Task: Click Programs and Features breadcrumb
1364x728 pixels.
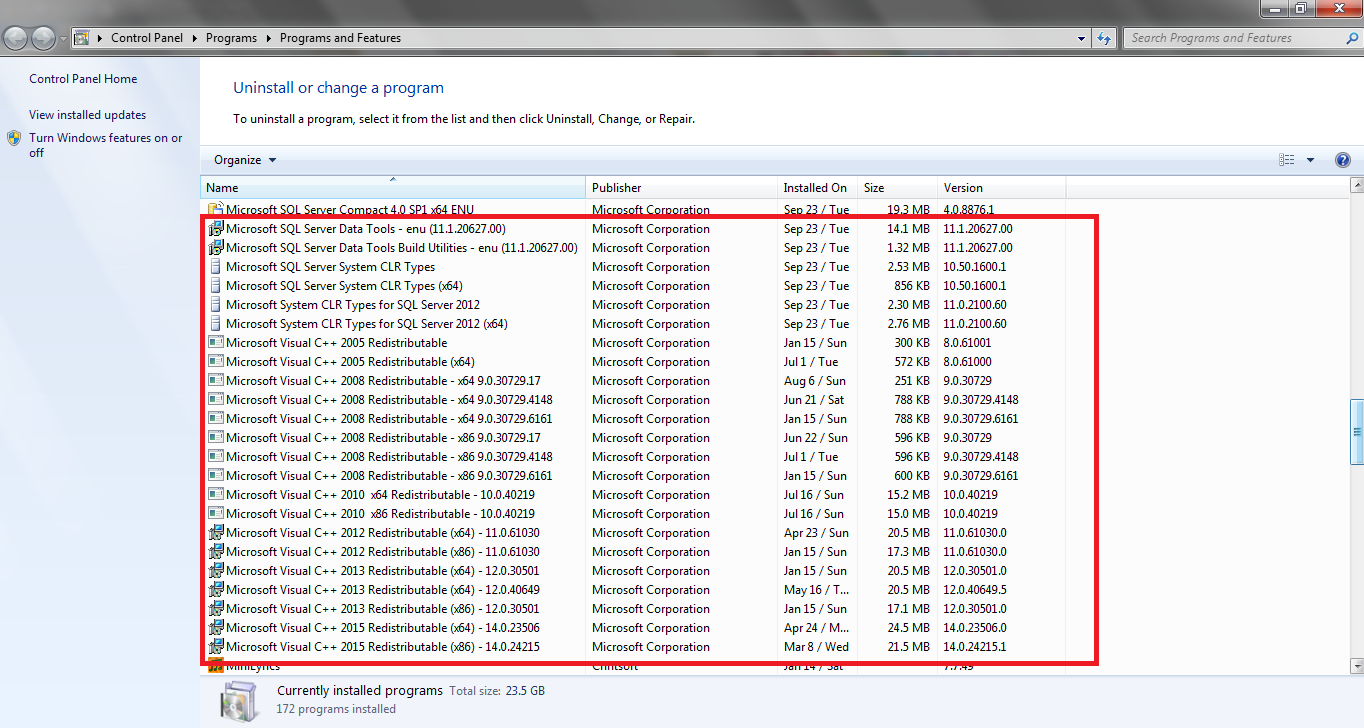Action: point(340,38)
